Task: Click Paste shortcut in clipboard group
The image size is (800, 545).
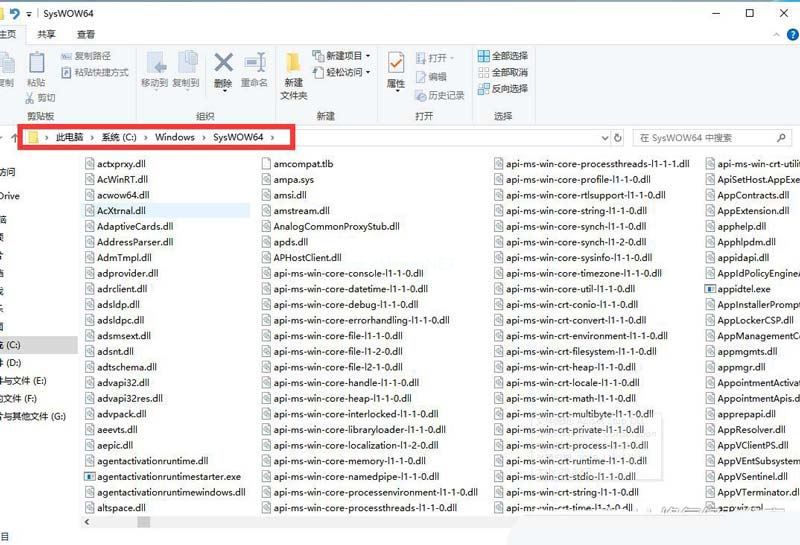Action: tap(94, 72)
